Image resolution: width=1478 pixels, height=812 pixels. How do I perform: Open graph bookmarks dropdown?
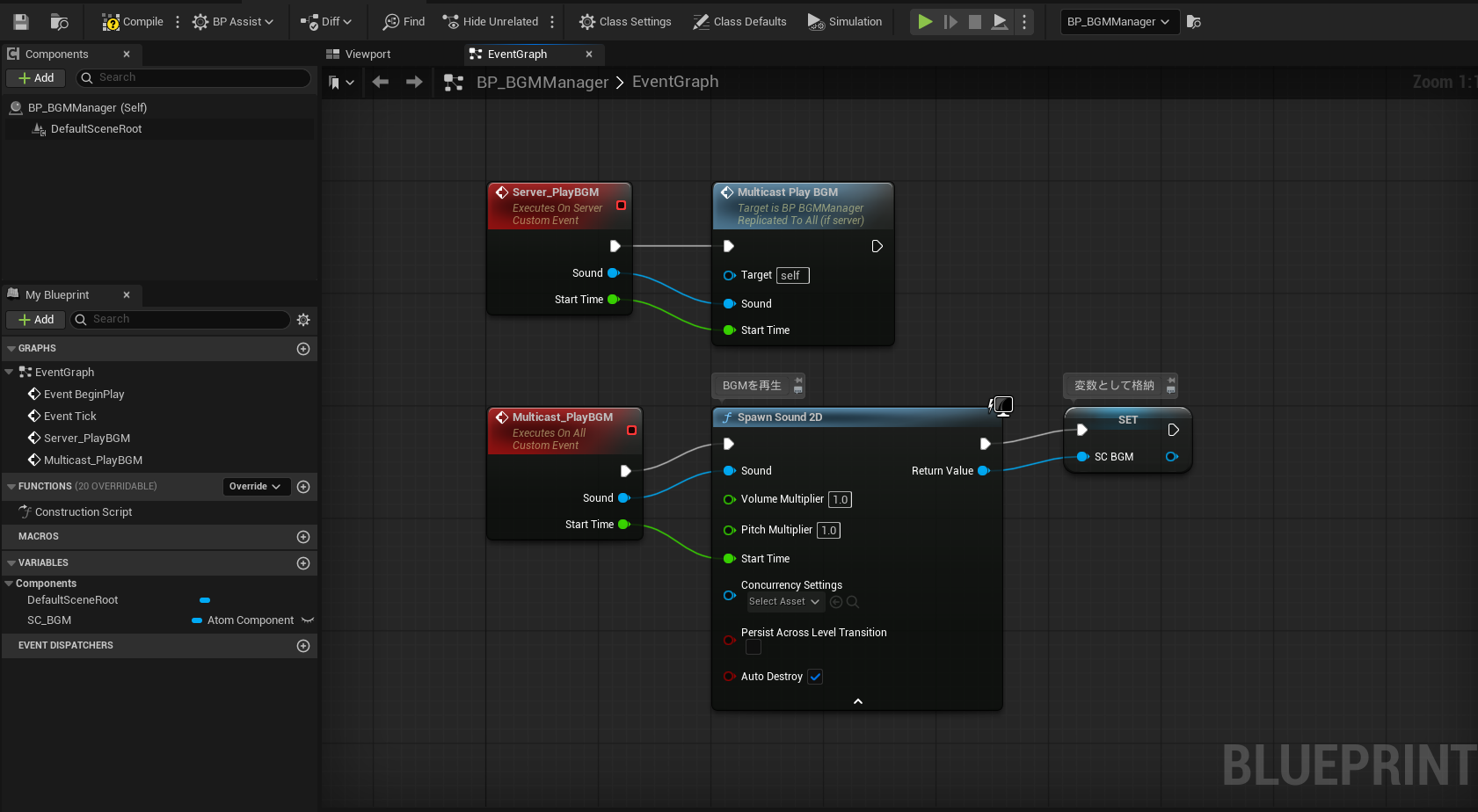tap(341, 83)
